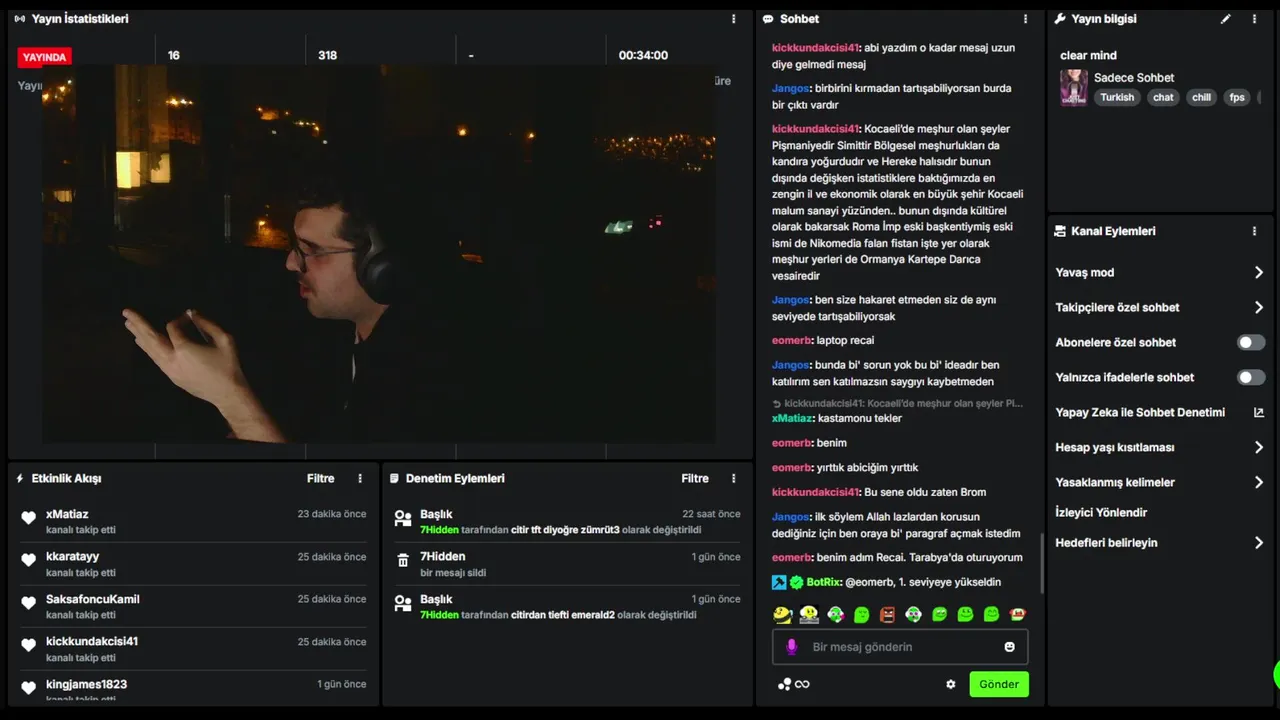
Task: Open emoji picker in message box
Action: coord(1010,647)
